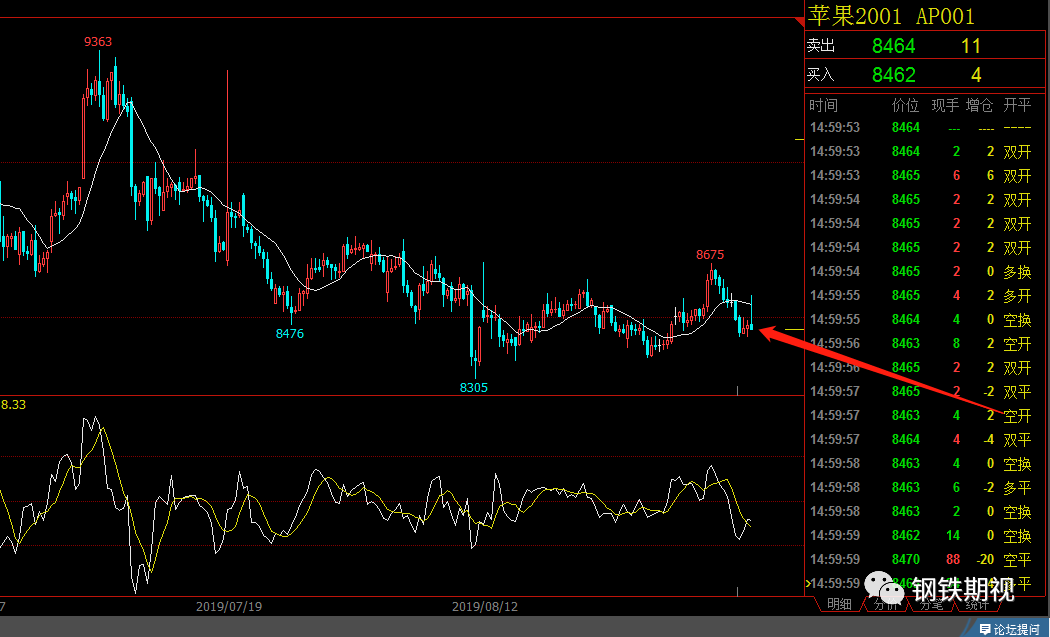Select the 14:59:54 row marked 多换
The image size is (1050, 637).
coord(921,271)
